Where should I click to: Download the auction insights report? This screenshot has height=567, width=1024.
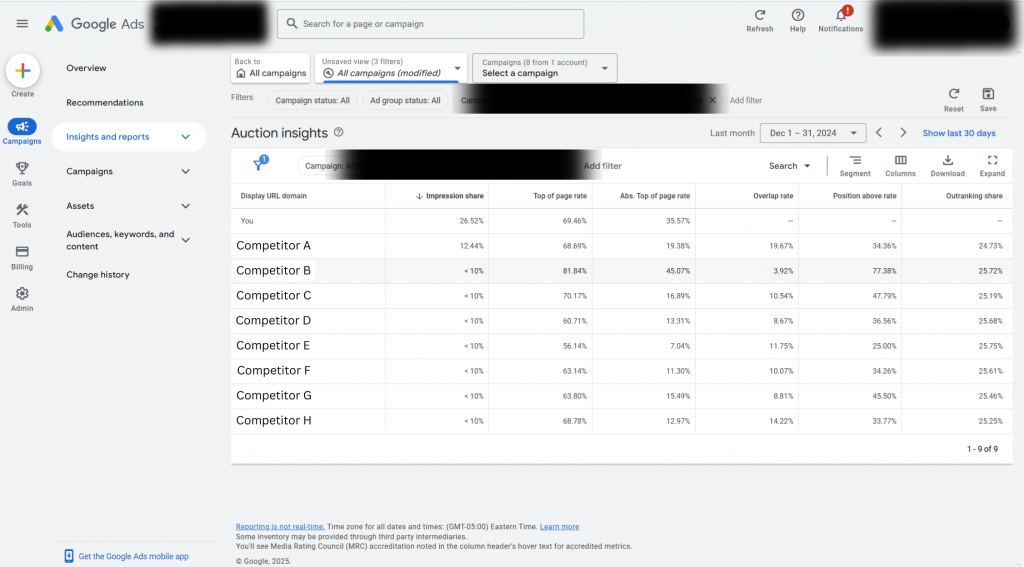(x=947, y=161)
